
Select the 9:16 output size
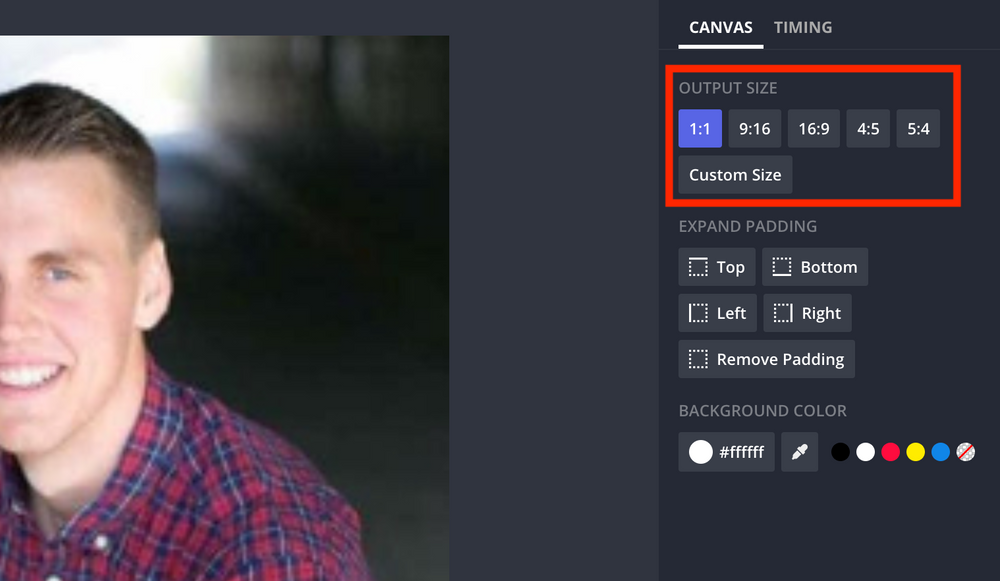click(754, 128)
